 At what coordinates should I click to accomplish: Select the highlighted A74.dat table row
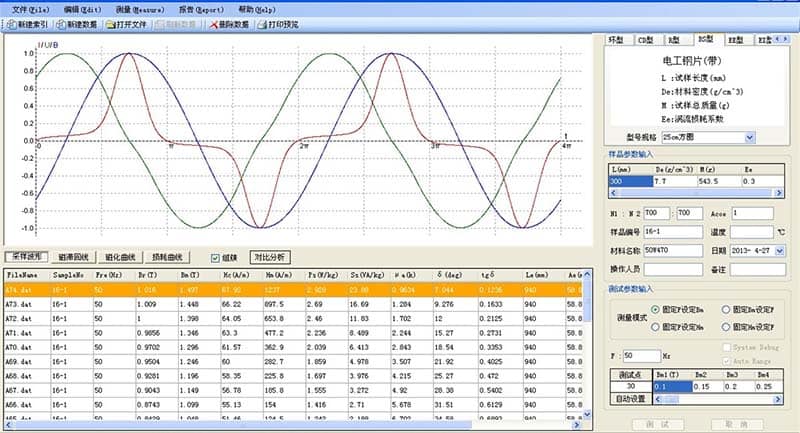coord(293,290)
